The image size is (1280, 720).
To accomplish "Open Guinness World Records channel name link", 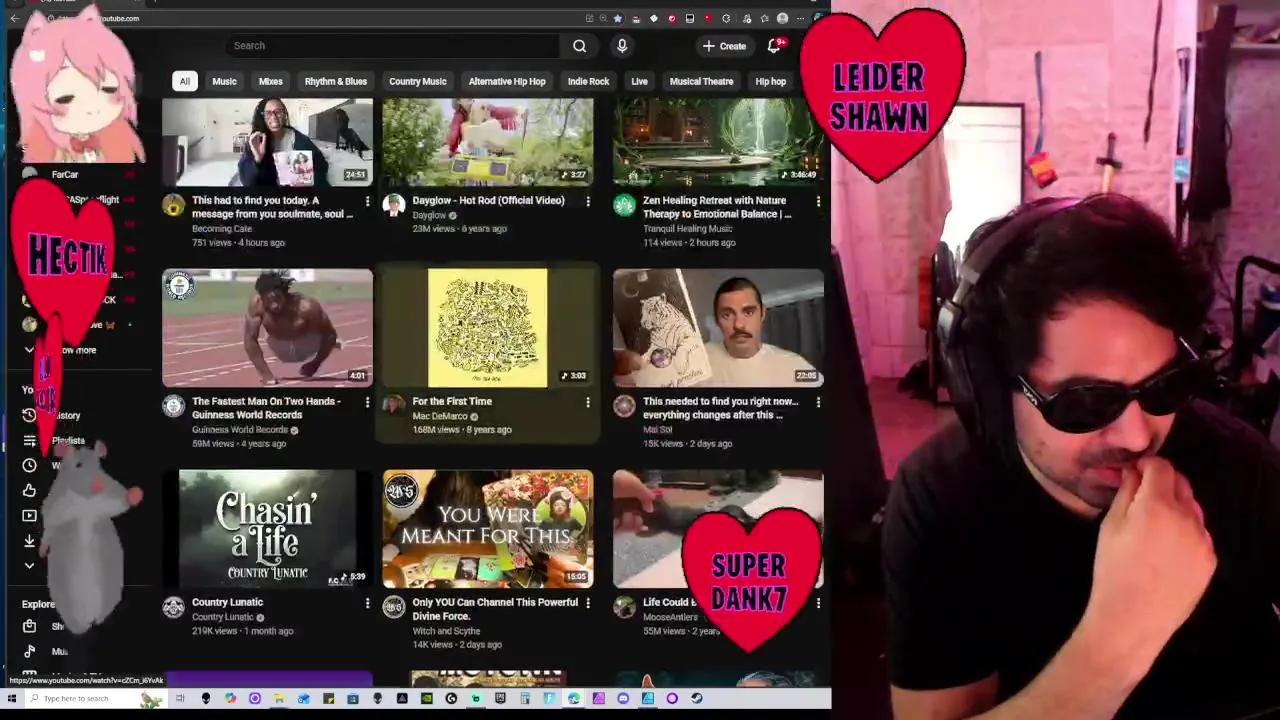I will 240,430.
